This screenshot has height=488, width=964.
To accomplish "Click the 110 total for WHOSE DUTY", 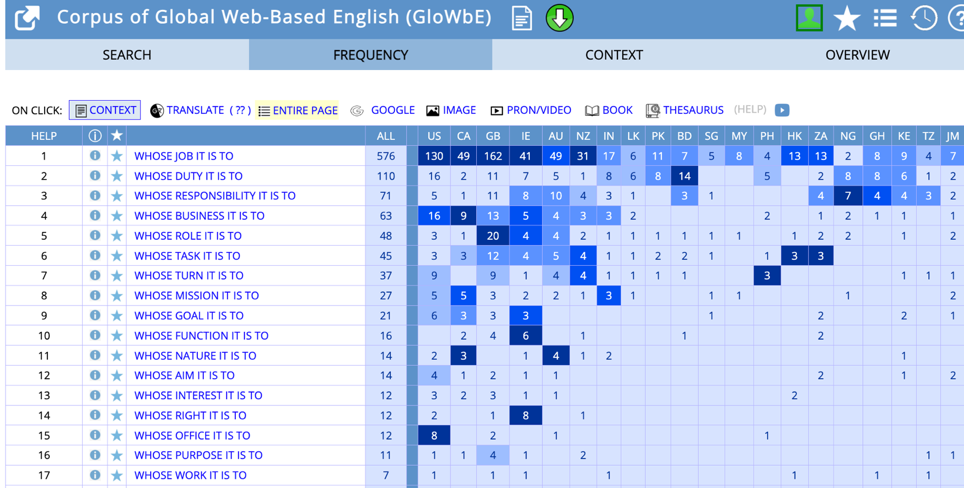I will click(385, 176).
